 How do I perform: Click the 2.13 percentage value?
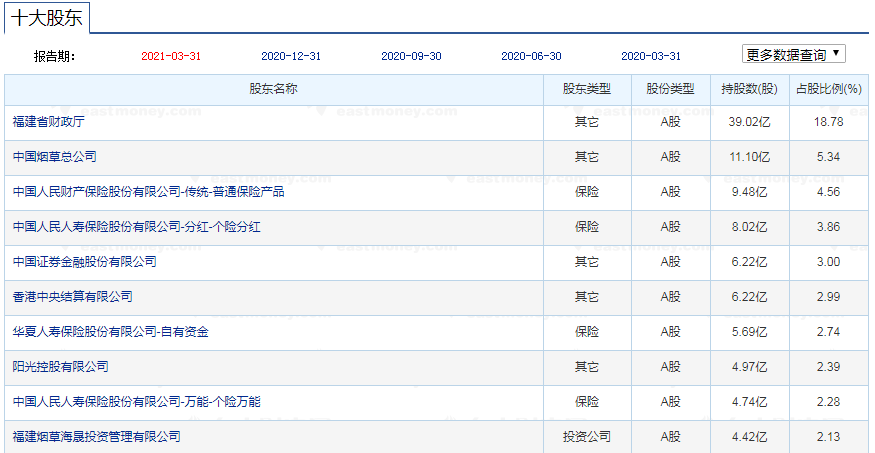pos(829,437)
